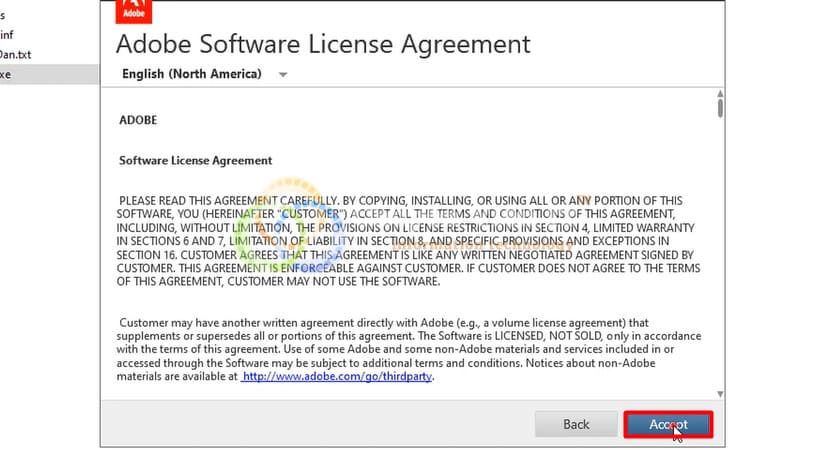Click the Back button

[x=576, y=424]
